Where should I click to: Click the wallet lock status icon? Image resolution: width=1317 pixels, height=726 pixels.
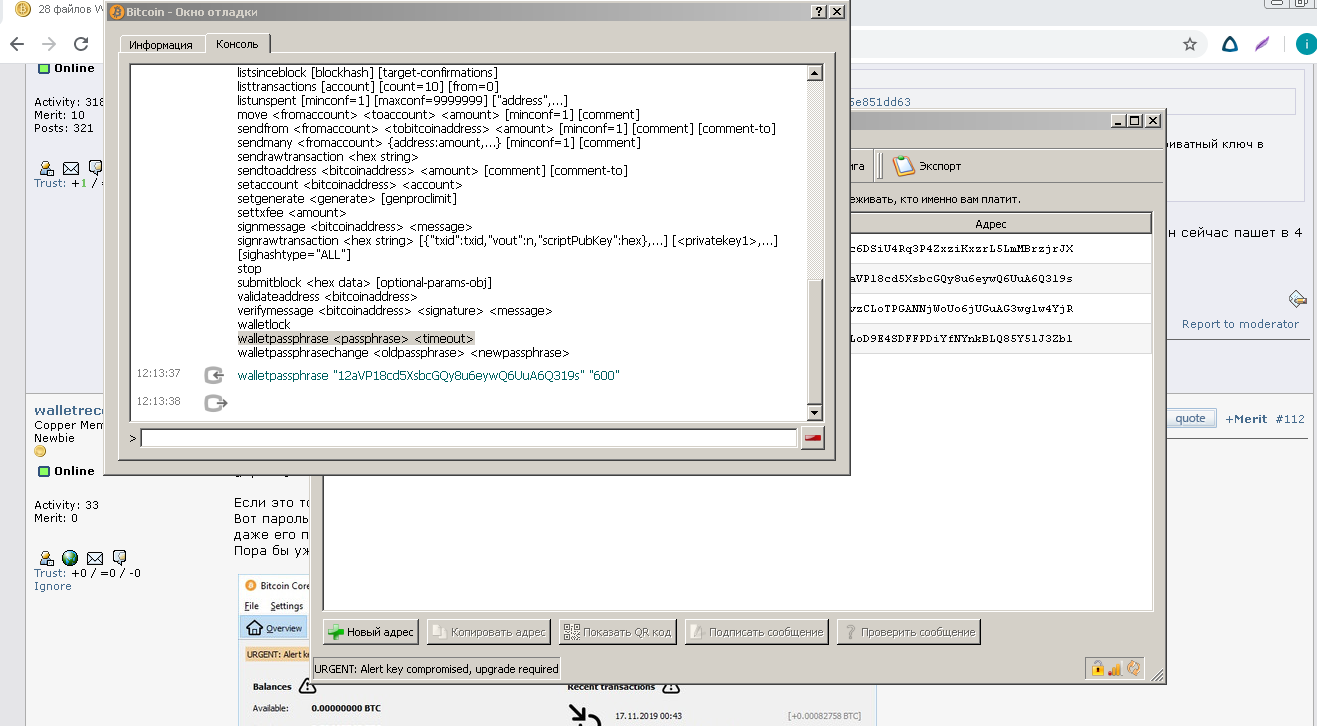[x=1097, y=668]
